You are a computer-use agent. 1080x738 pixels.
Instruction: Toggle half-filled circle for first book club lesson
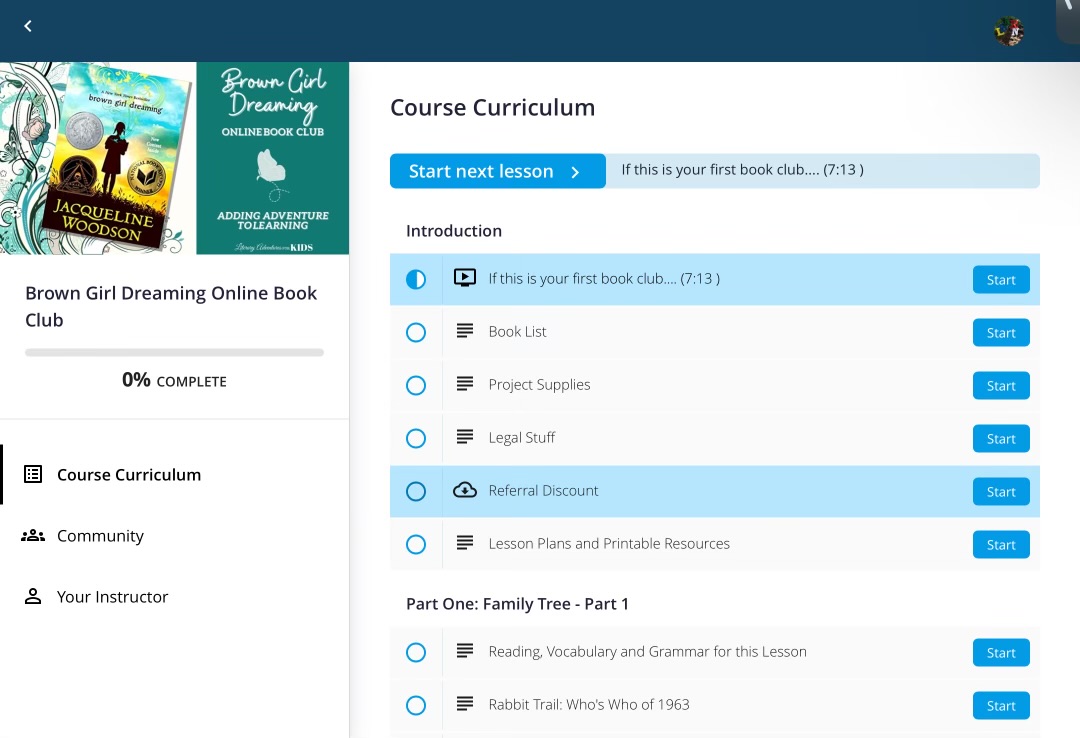coord(416,279)
